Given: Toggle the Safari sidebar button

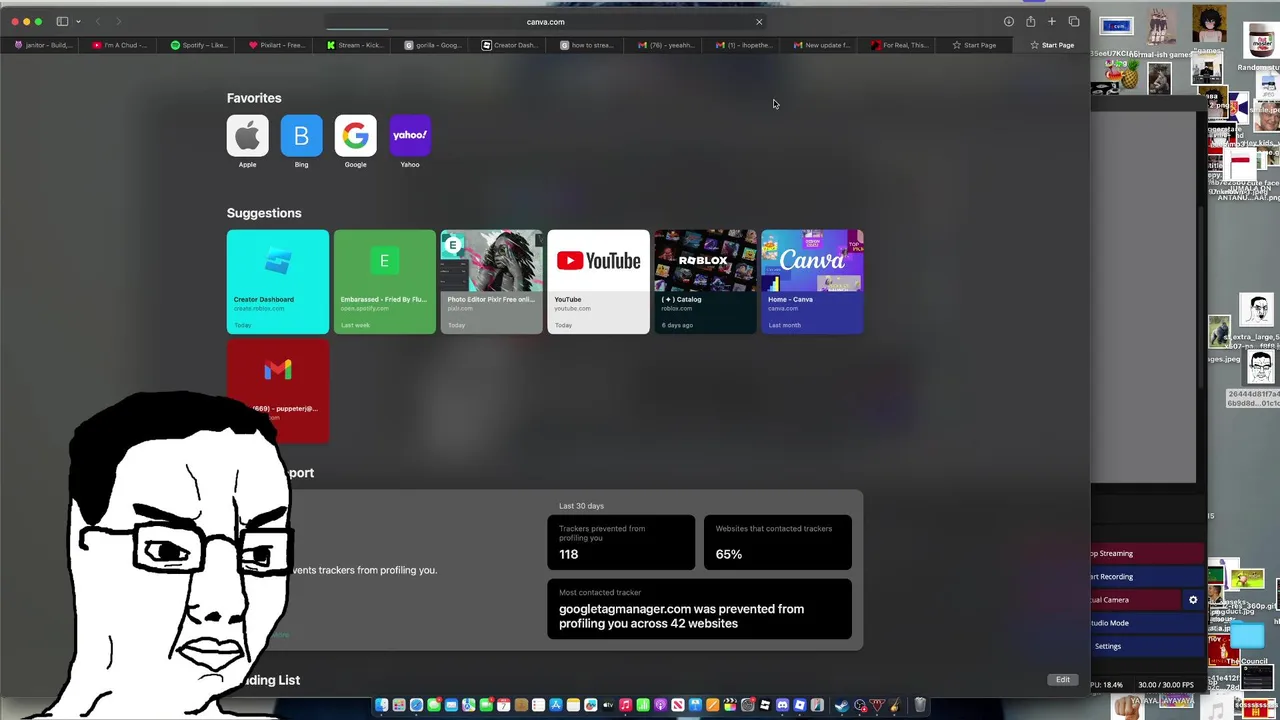Looking at the screenshot, I should 62,21.
